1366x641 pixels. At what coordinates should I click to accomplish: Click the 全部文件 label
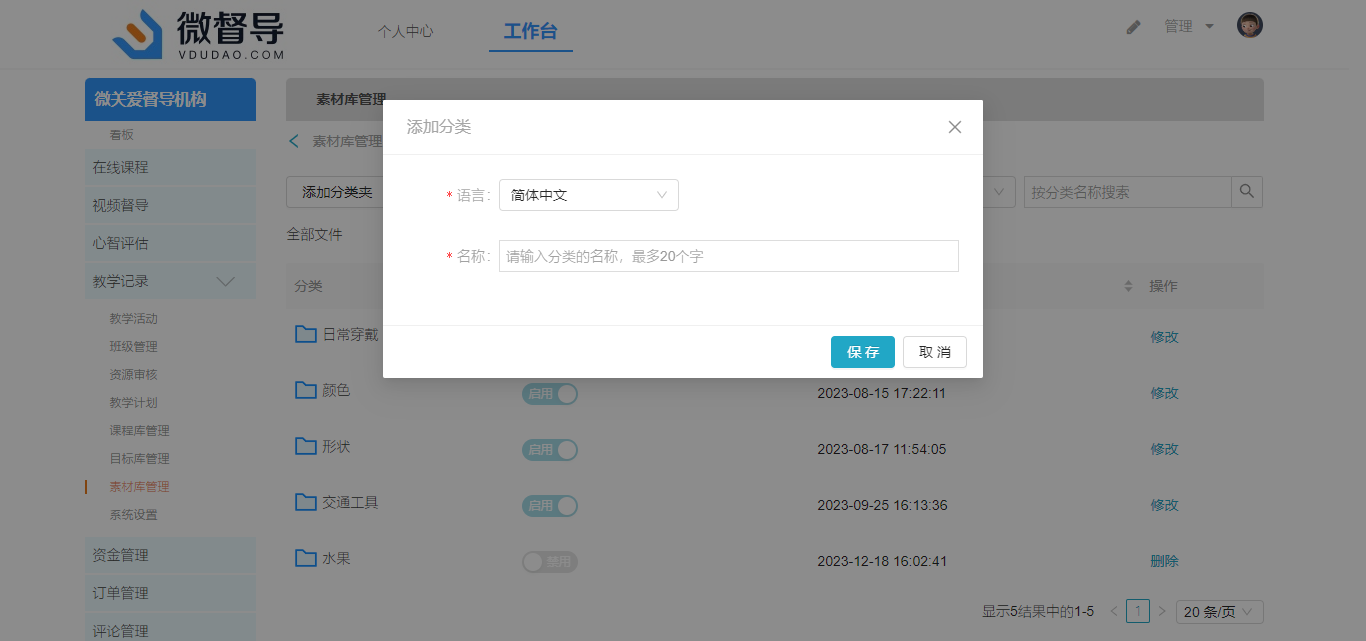pos(314,234)
